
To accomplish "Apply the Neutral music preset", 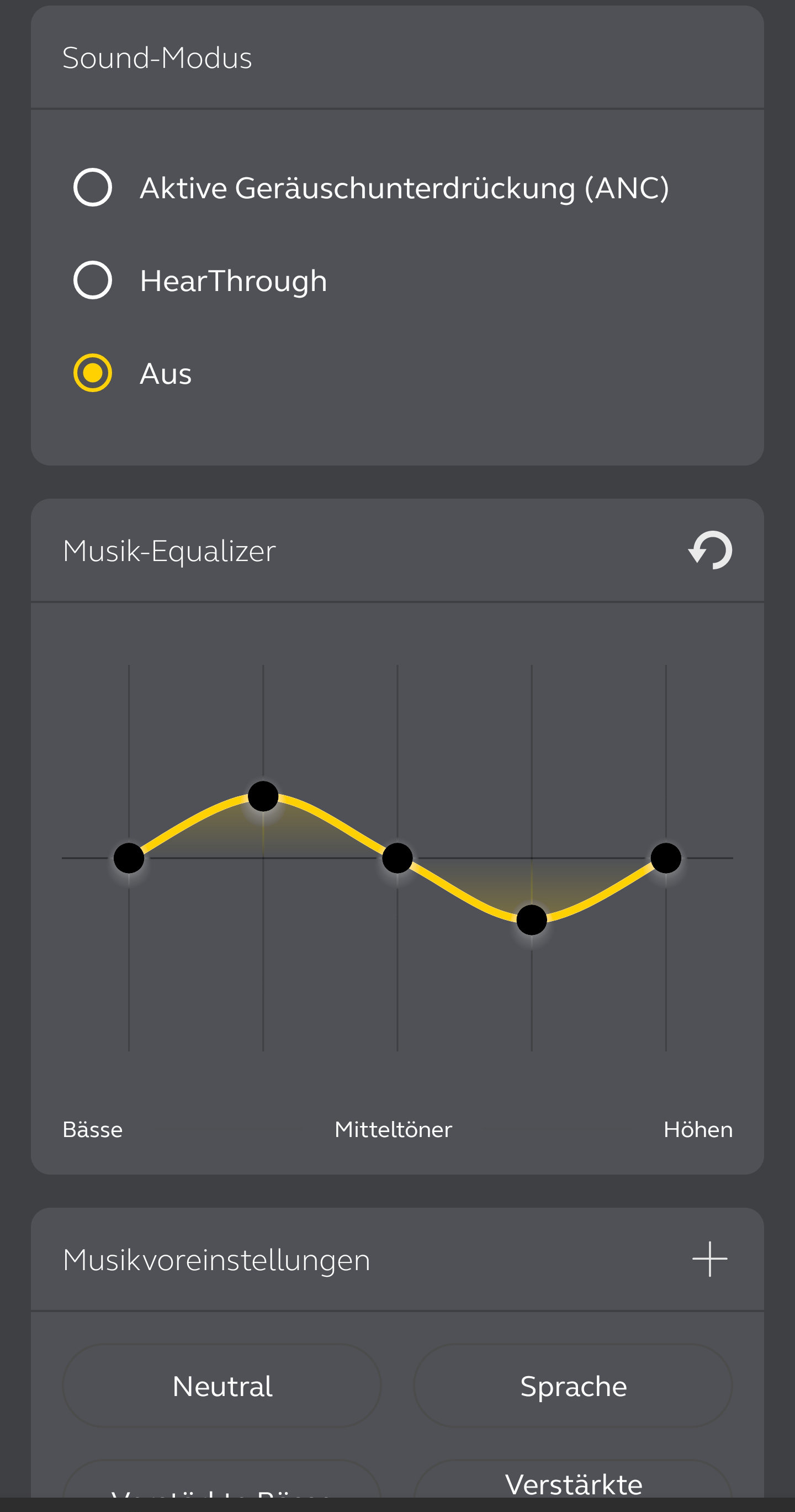I will tap(222, 1386).
